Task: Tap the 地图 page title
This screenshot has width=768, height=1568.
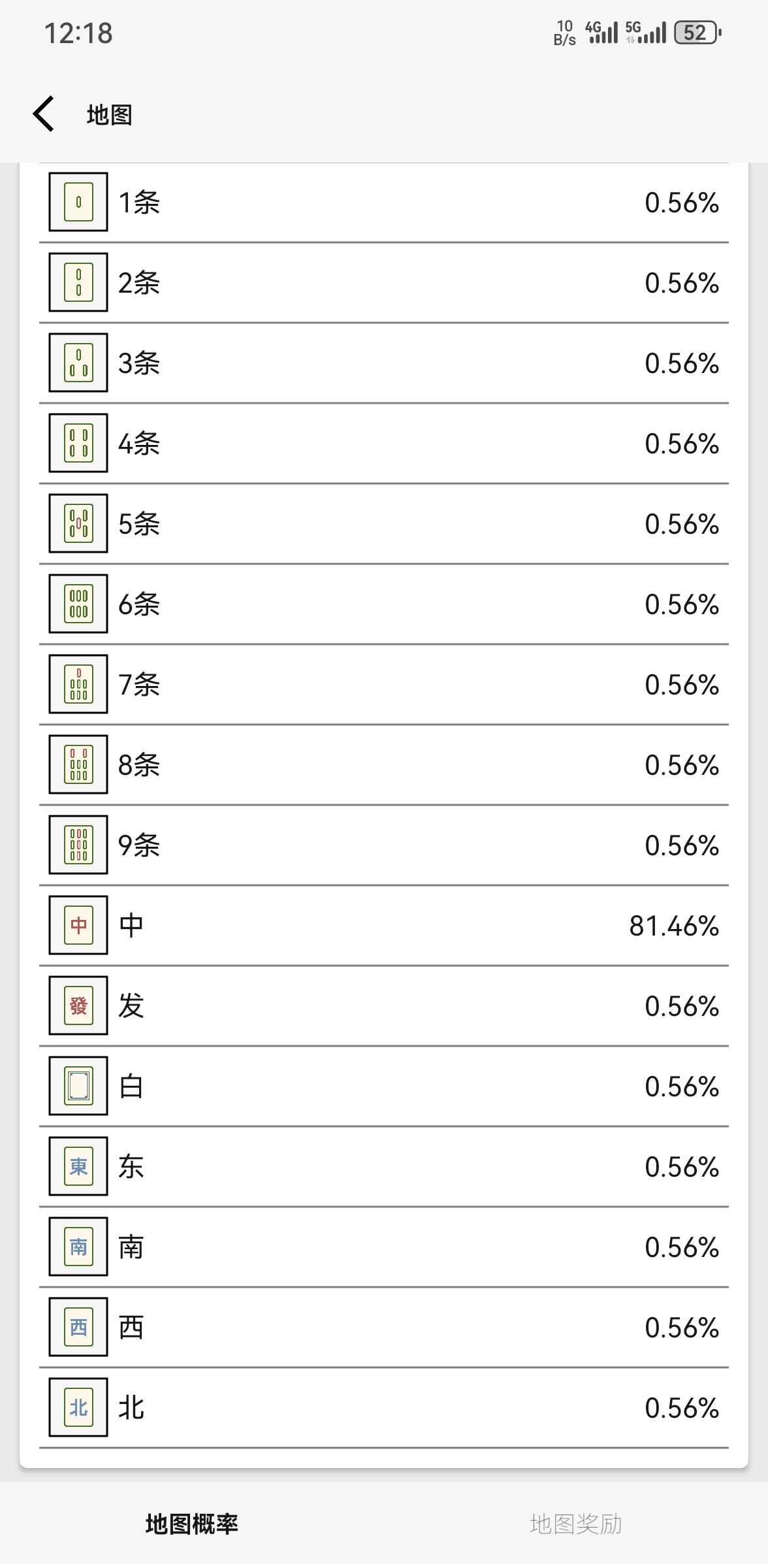Action: (x=110, y=115)
